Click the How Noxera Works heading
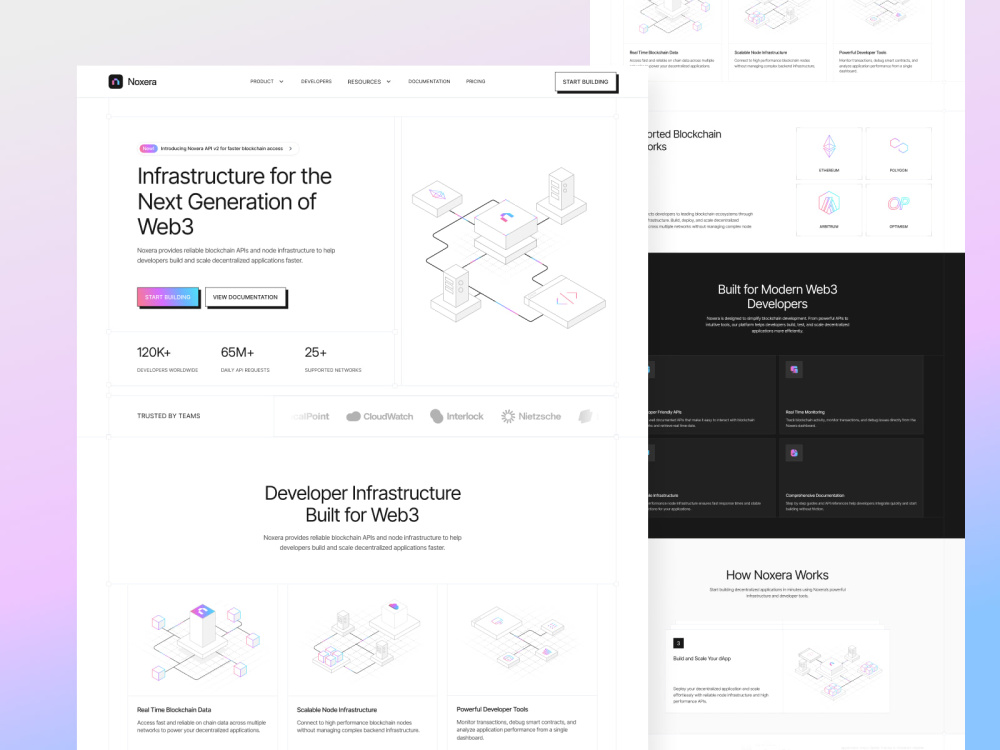Image resolution: width=1000 pixels, height=750 pixels. 777,575
